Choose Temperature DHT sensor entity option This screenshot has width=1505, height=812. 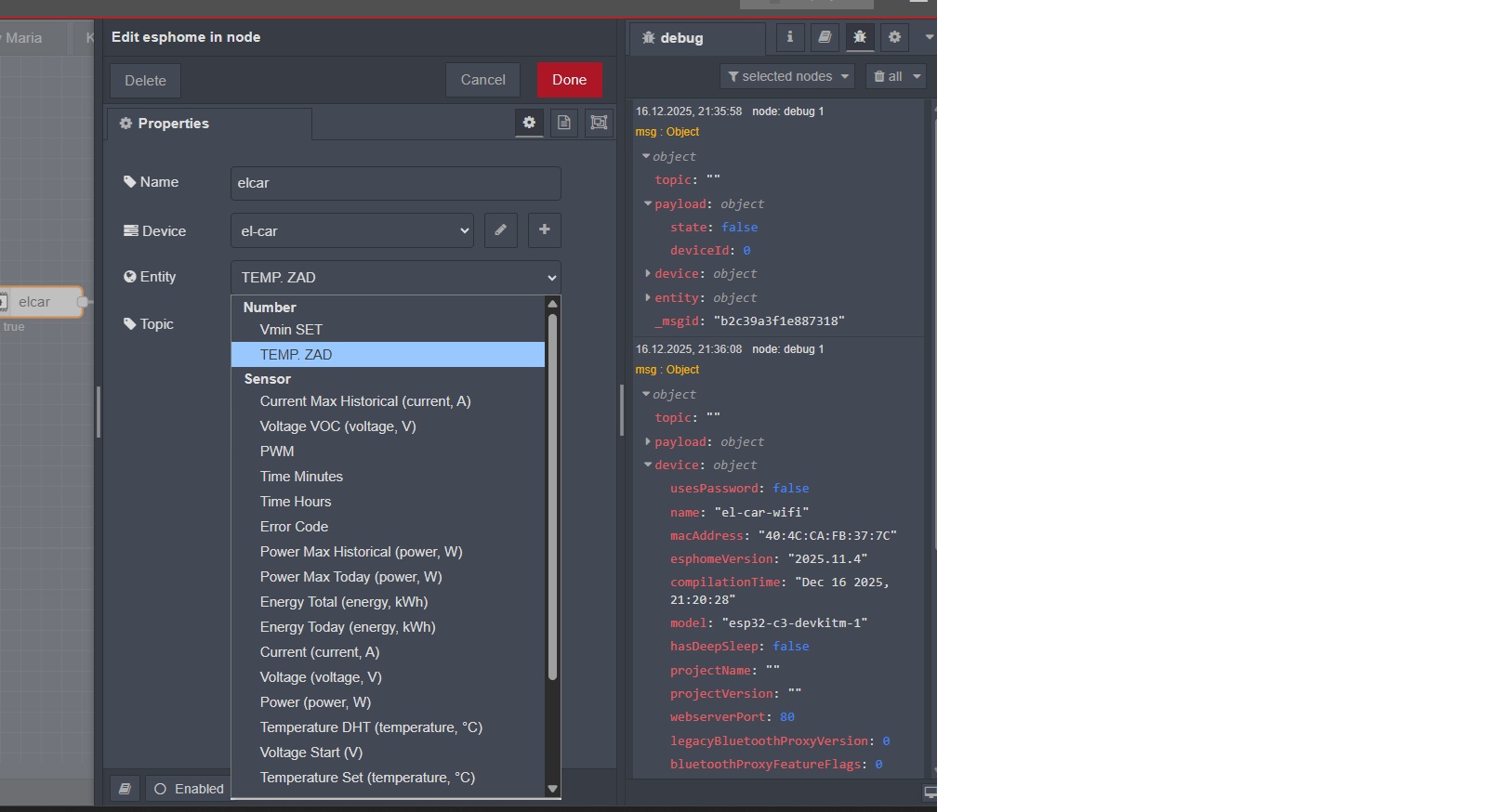click(x=371, y=727)
